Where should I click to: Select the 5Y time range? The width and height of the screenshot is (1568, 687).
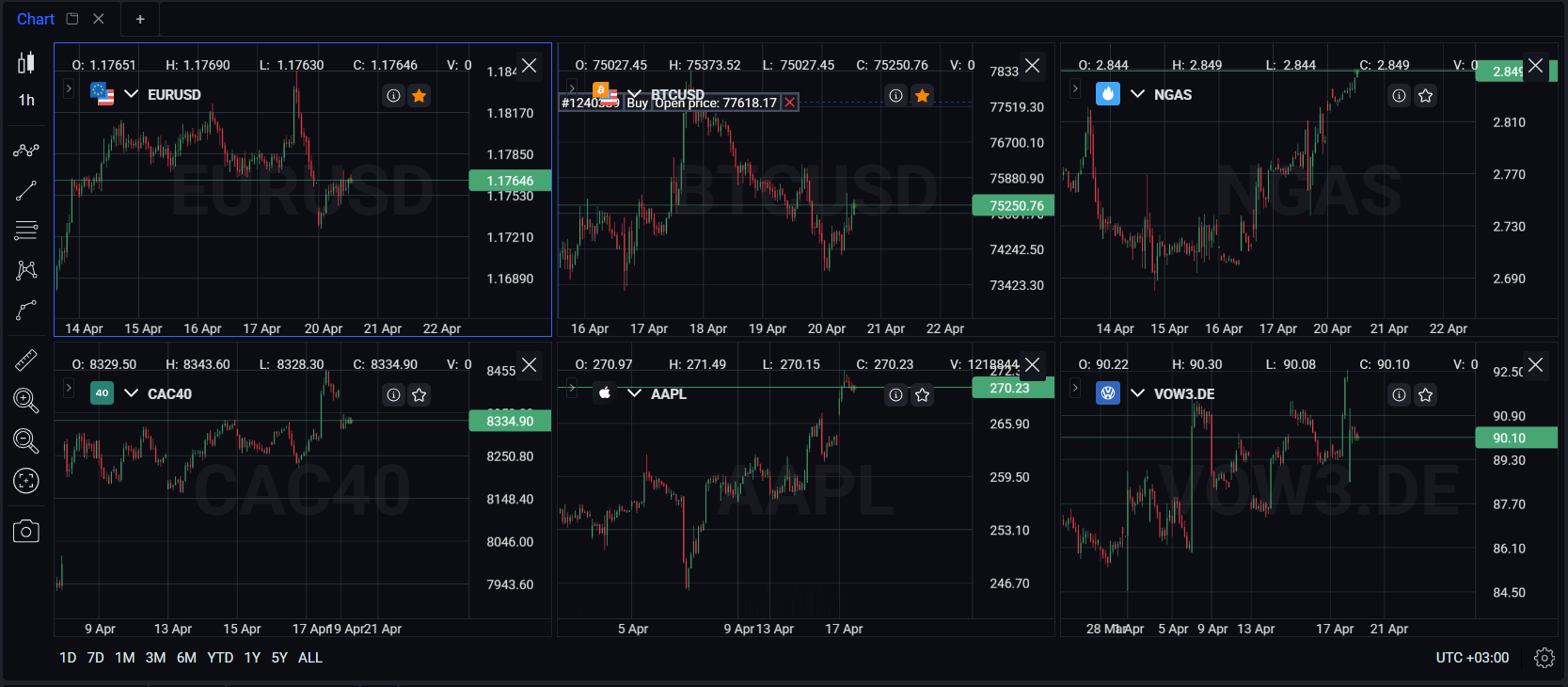(279, 658)
